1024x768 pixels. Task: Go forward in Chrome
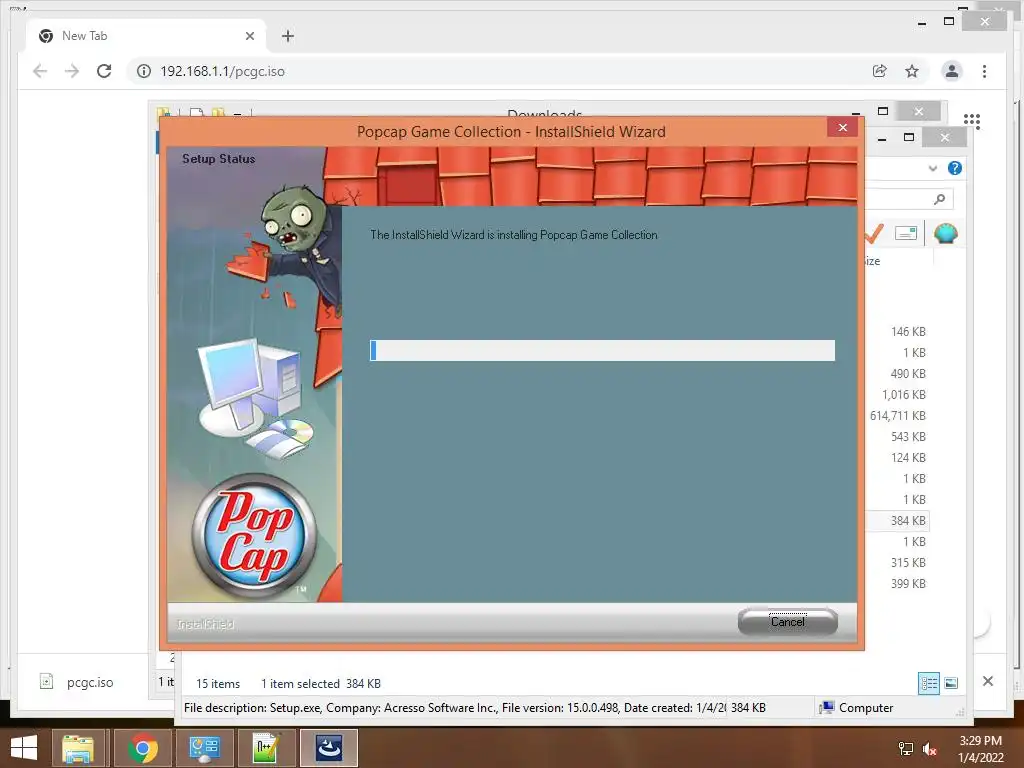72,71
